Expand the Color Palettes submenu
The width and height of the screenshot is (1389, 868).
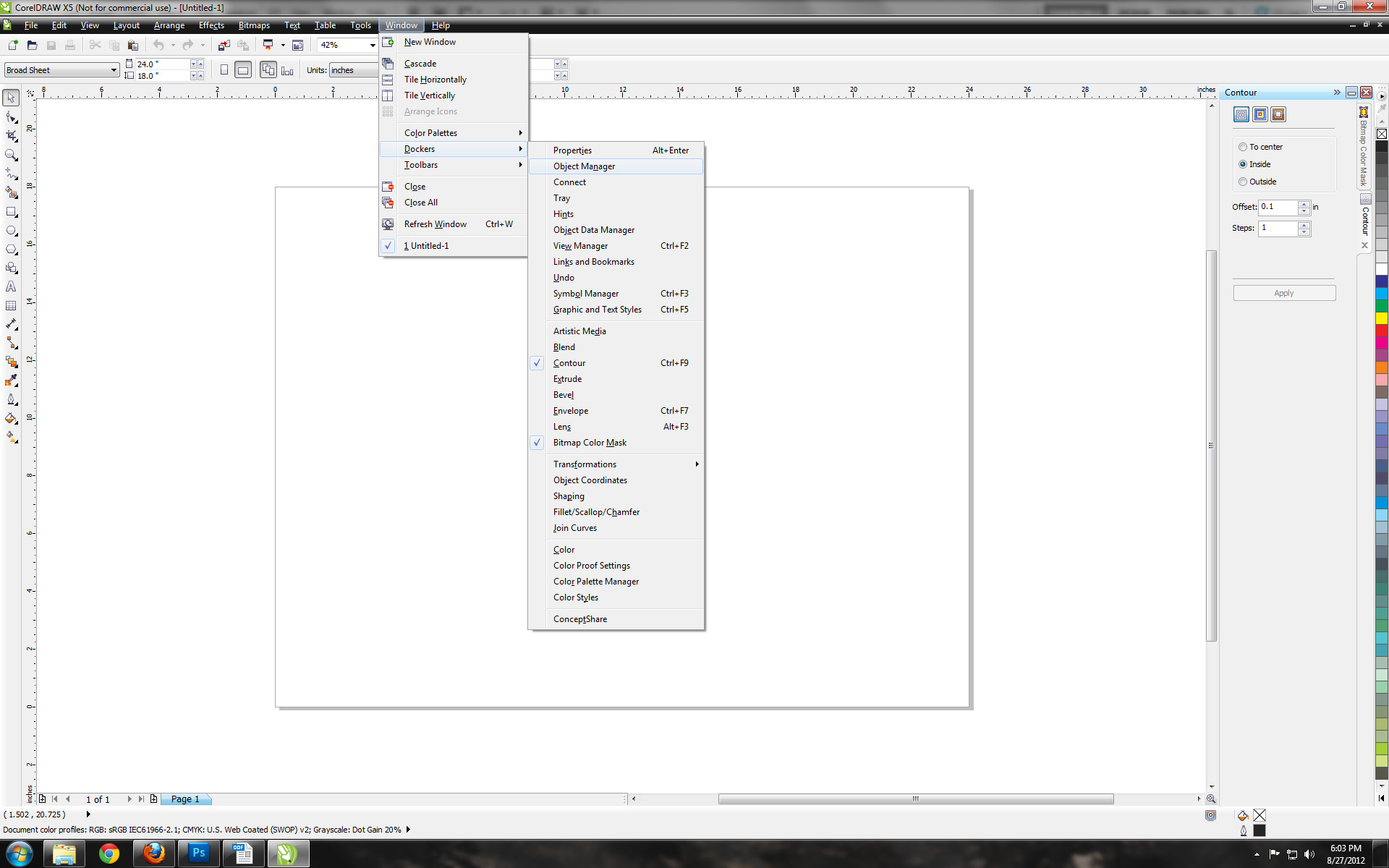[454, 133]
